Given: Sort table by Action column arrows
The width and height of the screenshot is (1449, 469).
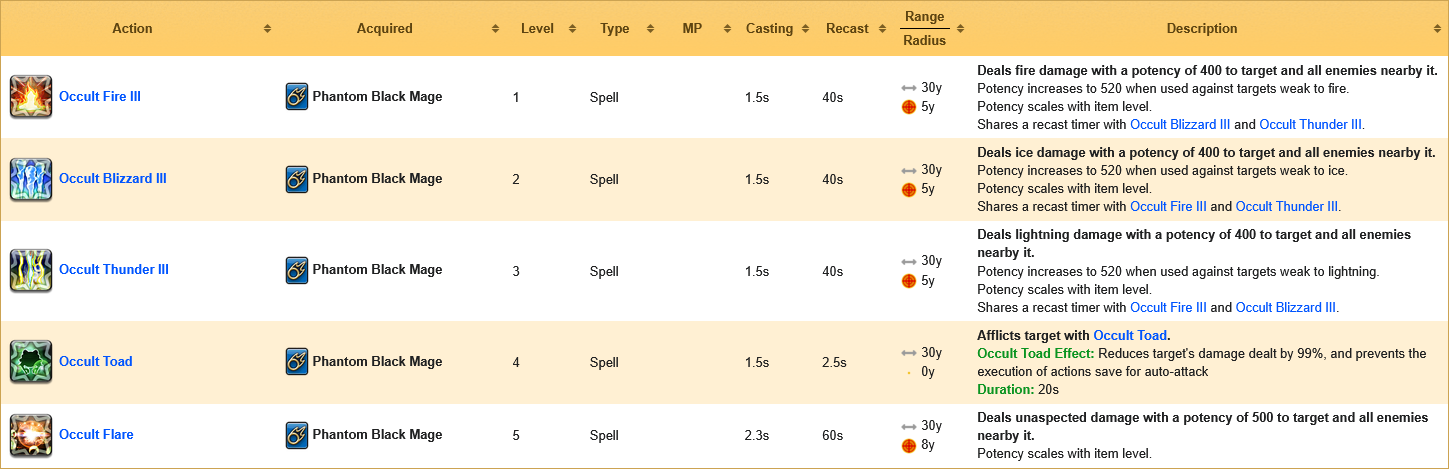Looking at the screenshot, I should point(267,29).
